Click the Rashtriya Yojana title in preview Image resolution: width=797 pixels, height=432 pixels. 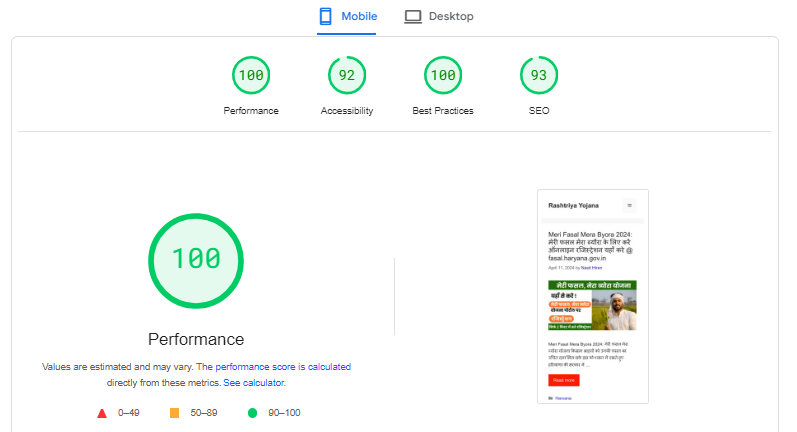pos(573,205)
